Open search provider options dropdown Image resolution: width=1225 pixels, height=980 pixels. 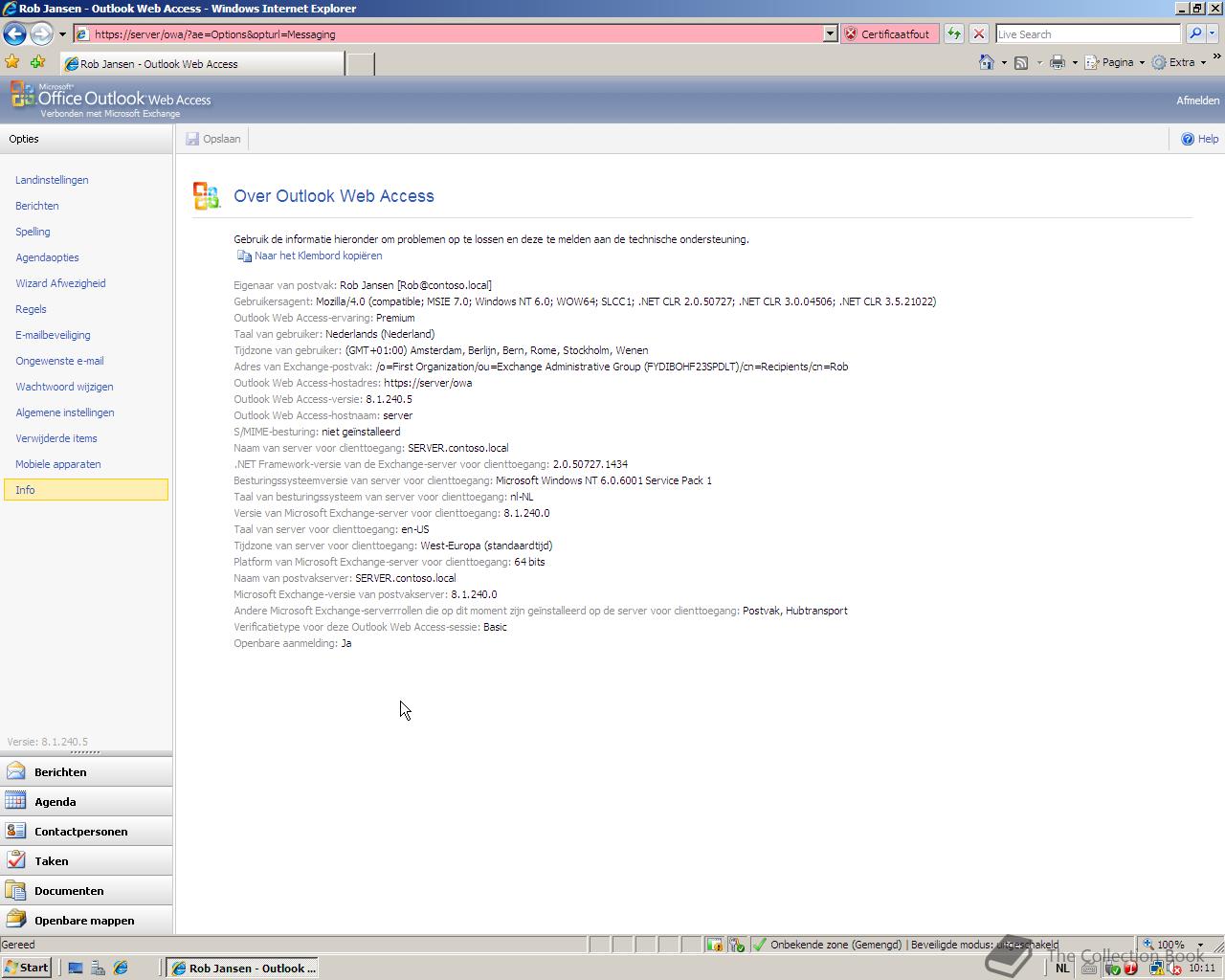coord(1213,33)
